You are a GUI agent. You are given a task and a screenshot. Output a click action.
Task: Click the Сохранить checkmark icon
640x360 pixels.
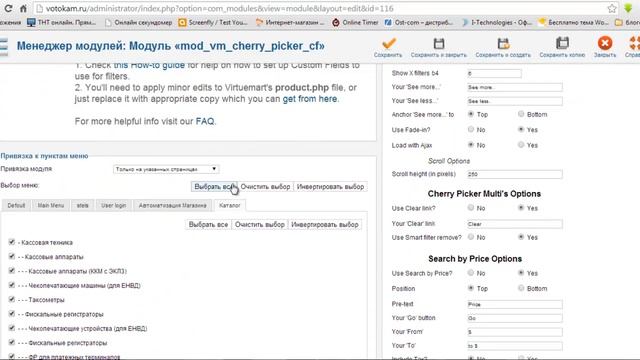(389, 43)
